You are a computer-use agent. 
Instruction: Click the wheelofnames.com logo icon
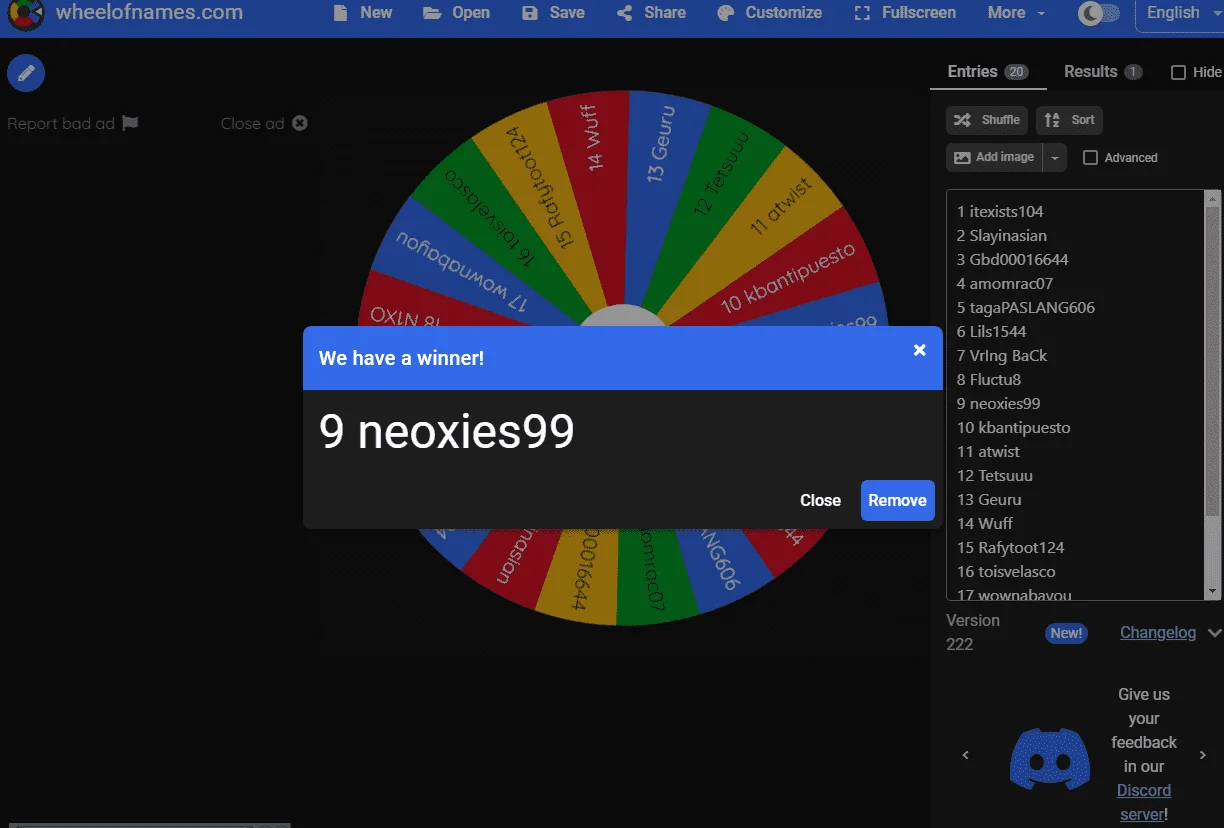pos(25,14)
